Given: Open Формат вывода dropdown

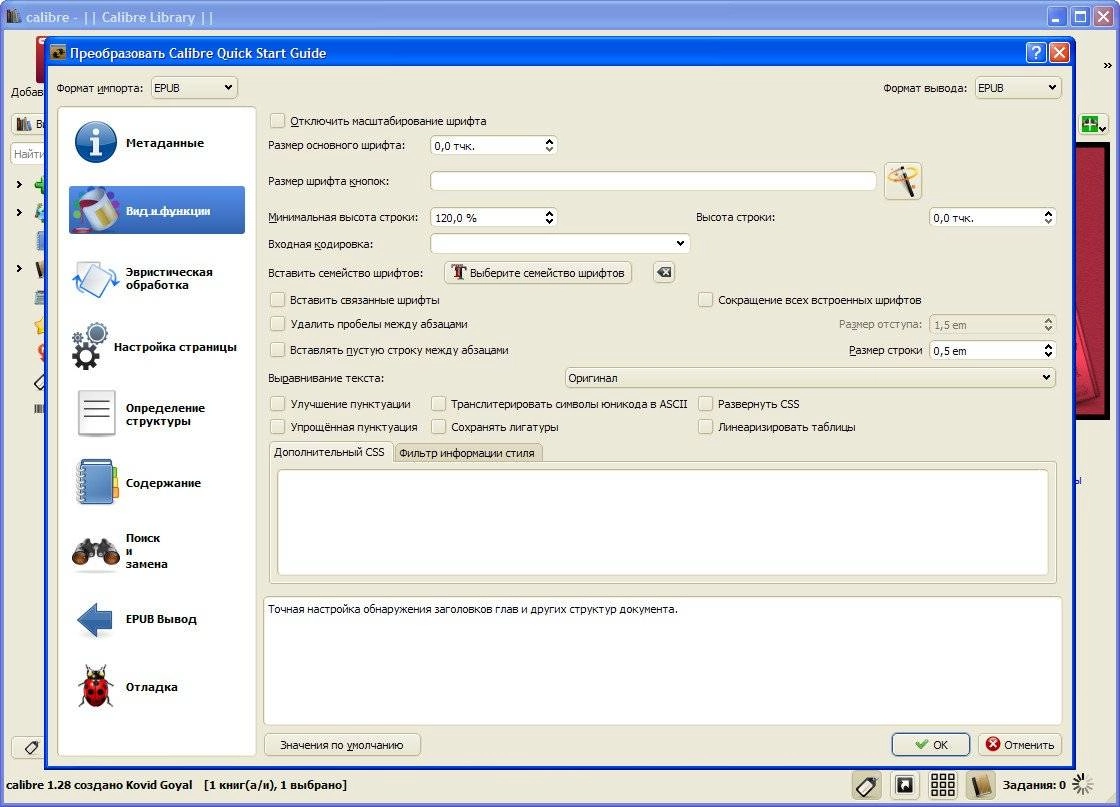Looking at the screenshot, I should pos(1018,88).
